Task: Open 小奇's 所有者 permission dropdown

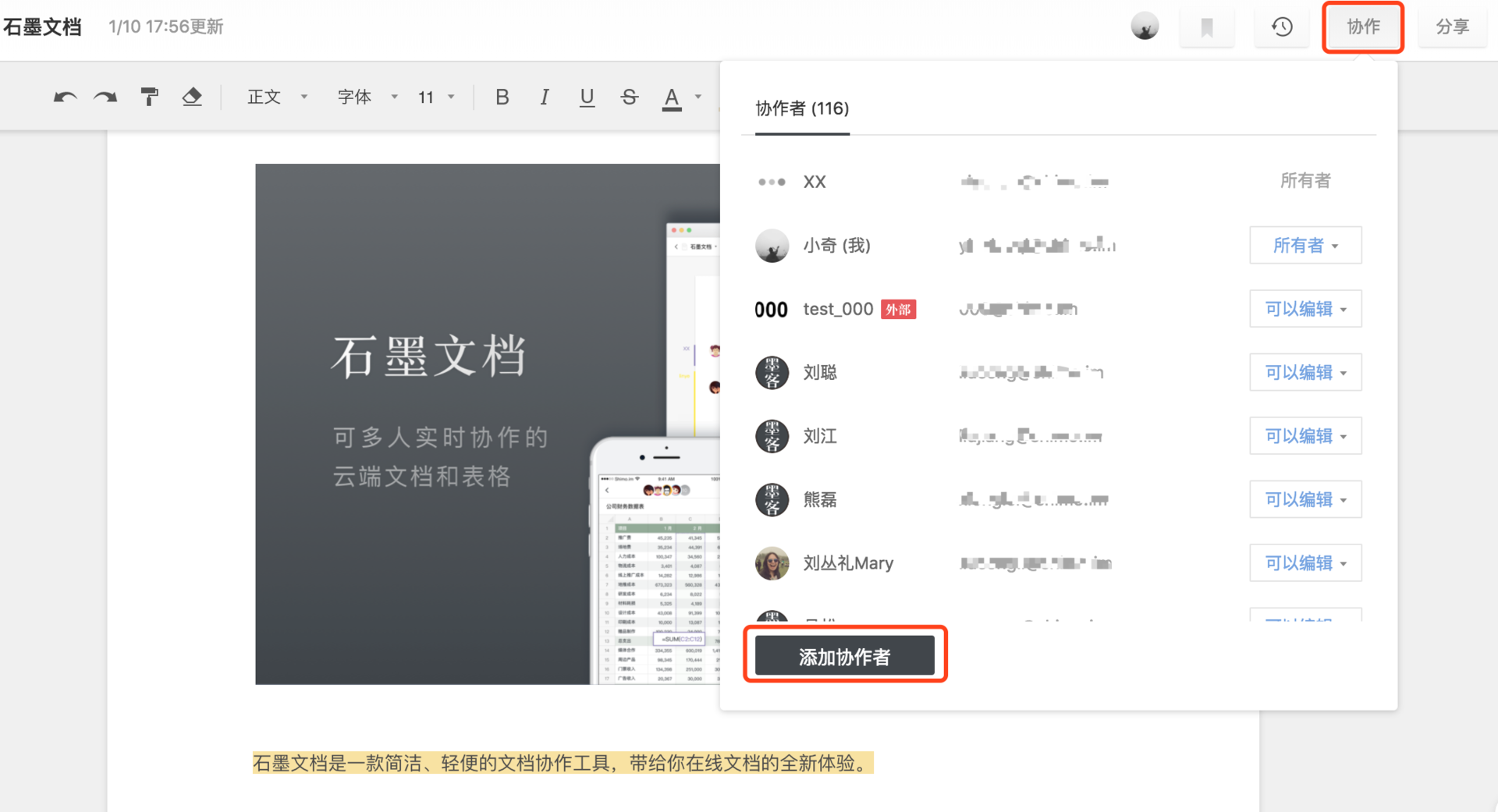Action: pos(1305,246)
